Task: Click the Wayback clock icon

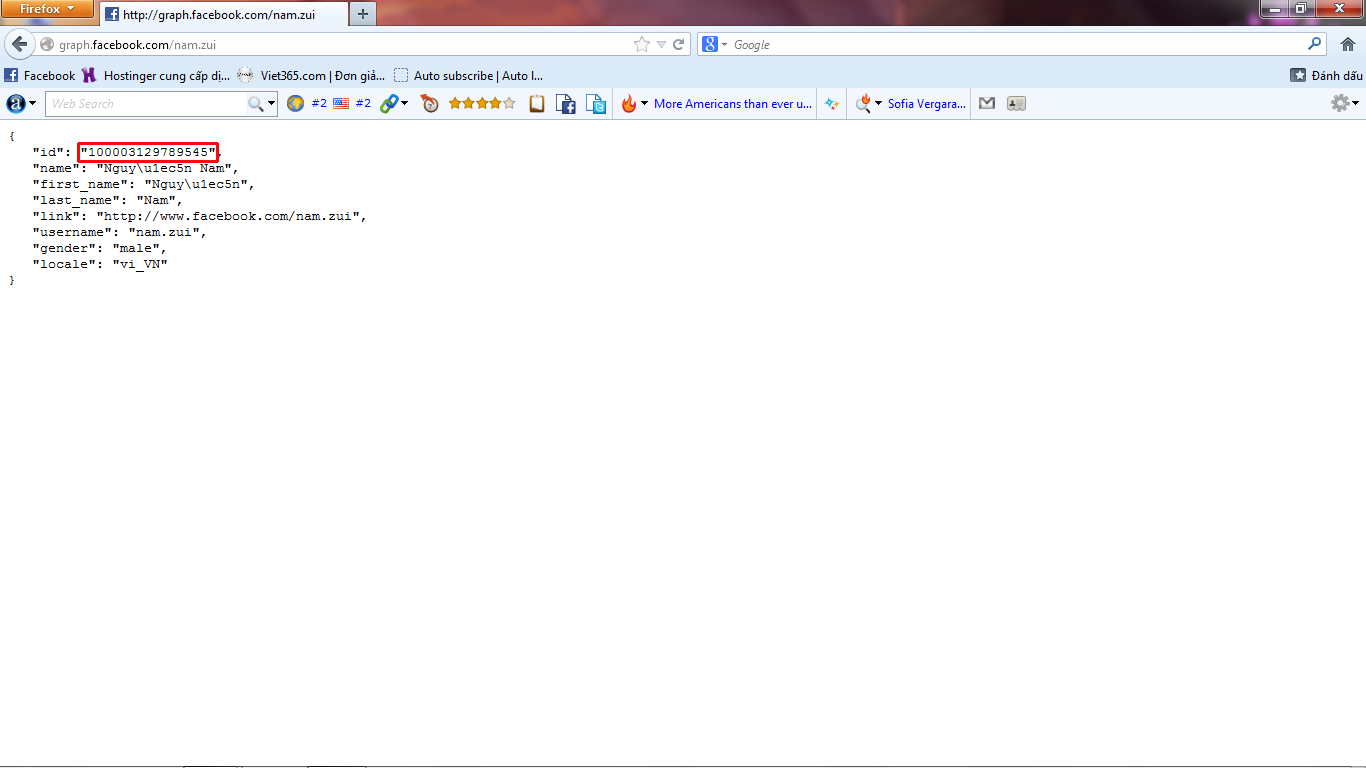Action: [x=430, y=103]
